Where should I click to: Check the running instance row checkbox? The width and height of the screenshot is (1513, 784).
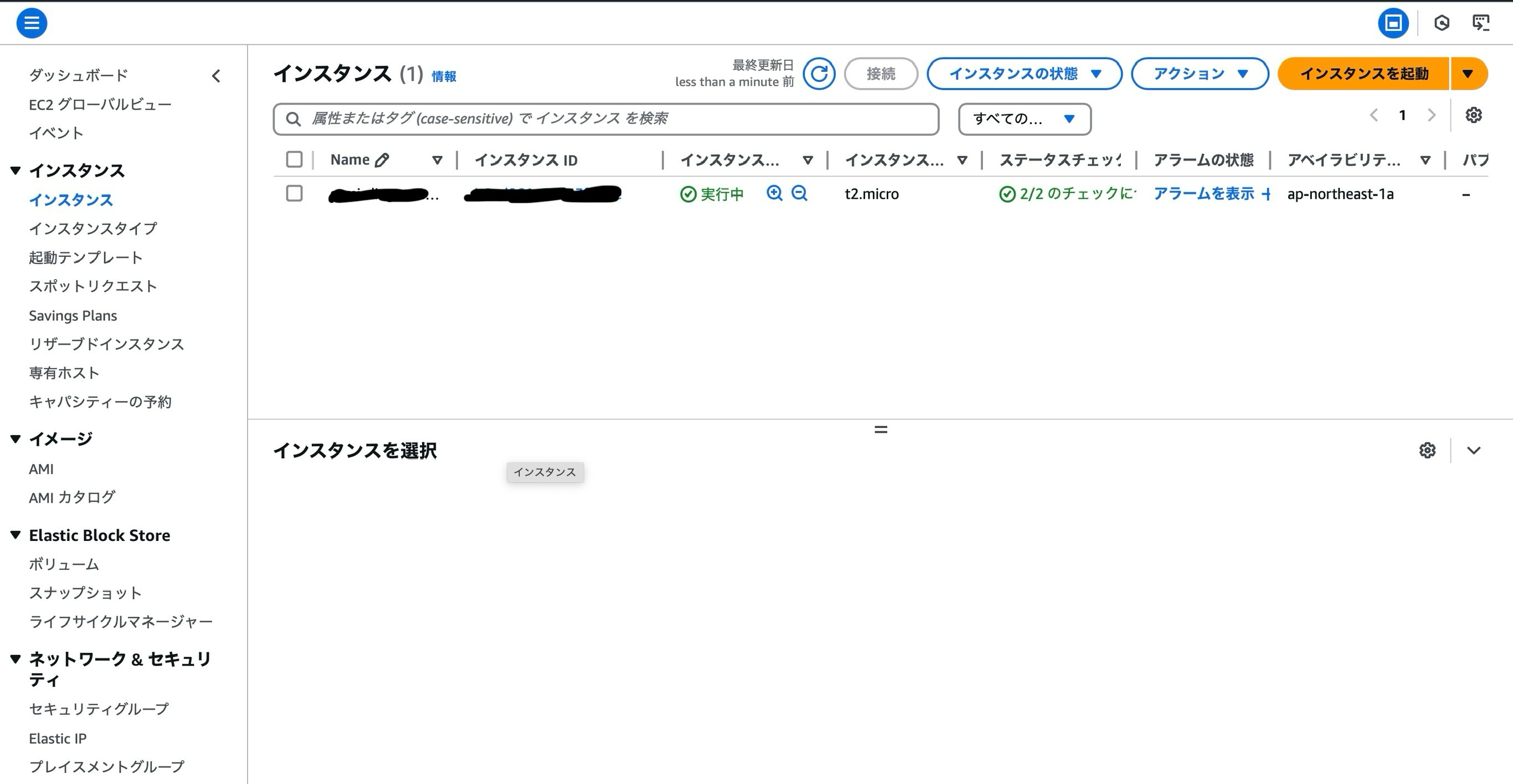tap(294, 193)
